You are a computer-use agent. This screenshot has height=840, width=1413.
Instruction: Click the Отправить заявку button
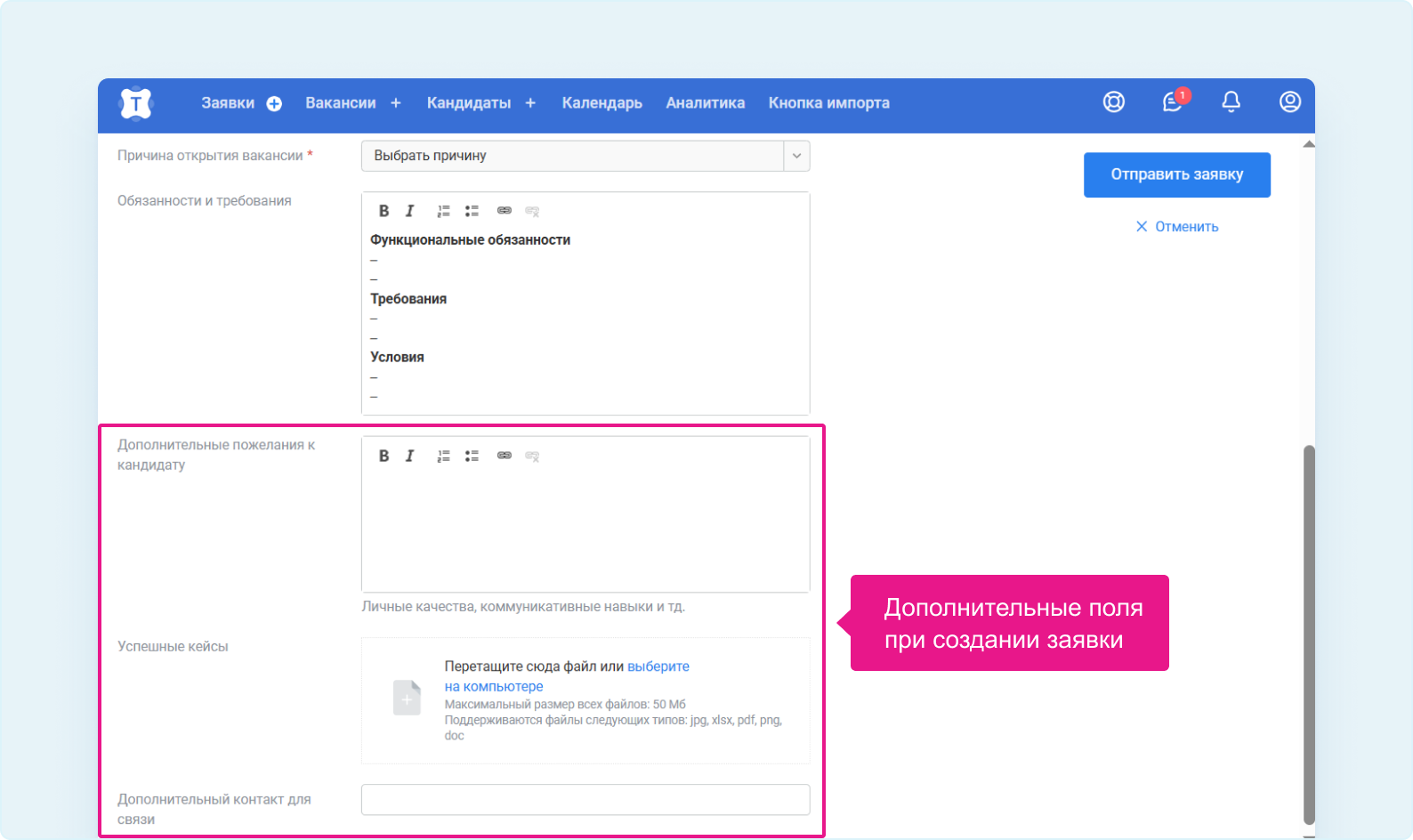pos(1176,174)
